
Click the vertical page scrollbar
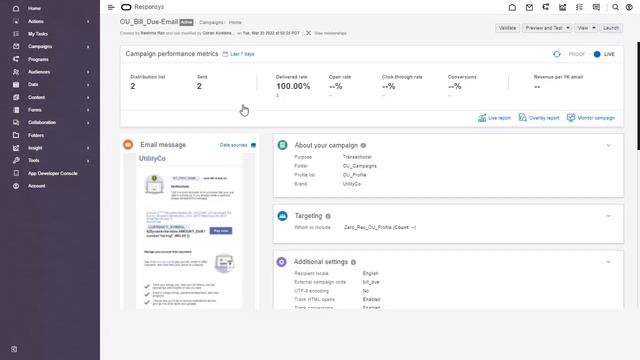click(638, 96)
